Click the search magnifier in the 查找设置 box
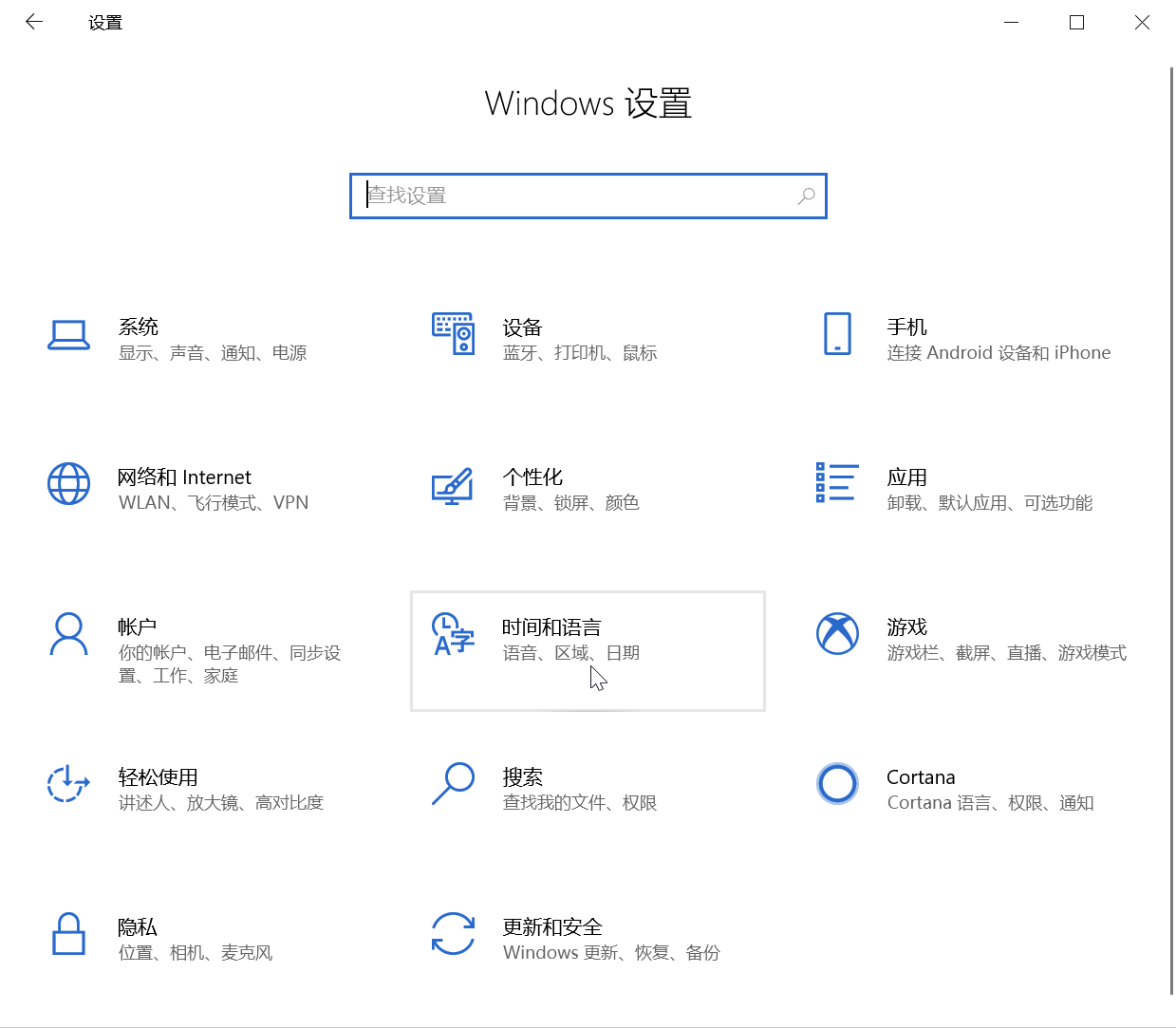The image size is (1176, 1028). 807,196
